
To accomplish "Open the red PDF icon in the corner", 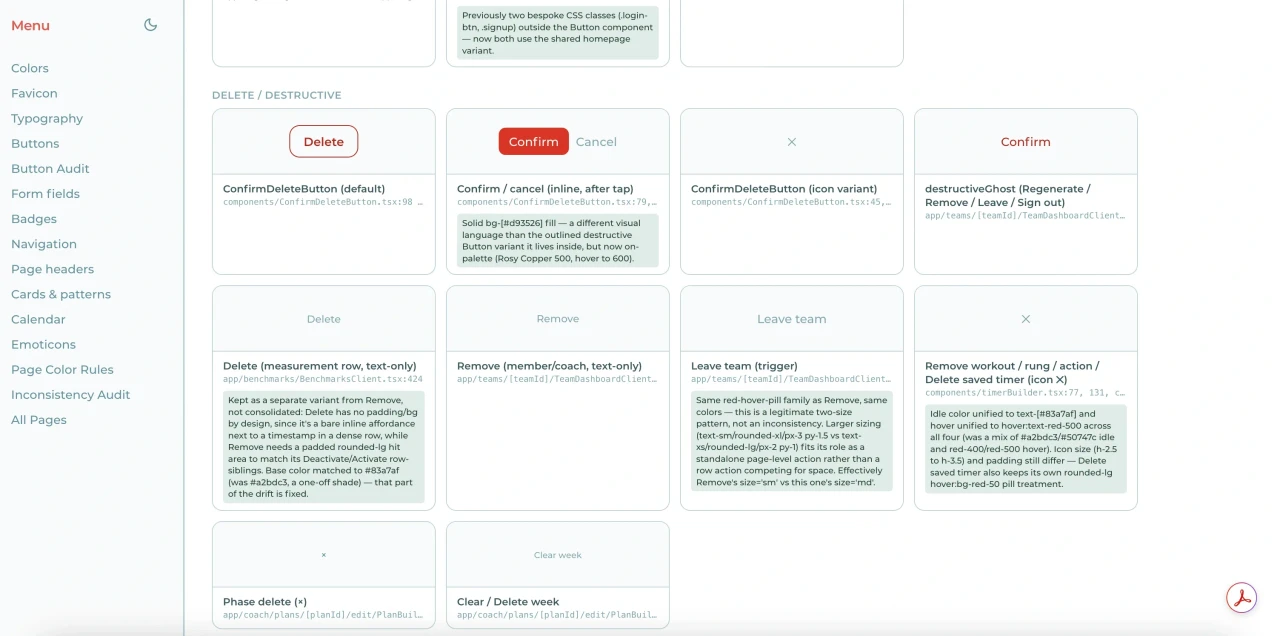I will coord(1242,598).
